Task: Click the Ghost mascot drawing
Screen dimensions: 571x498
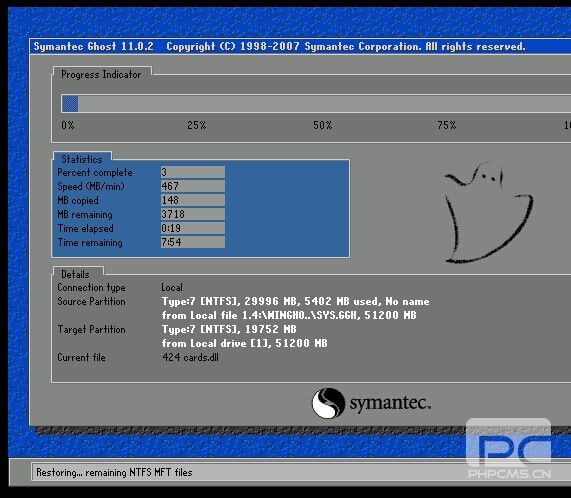Action: point(488,213)
